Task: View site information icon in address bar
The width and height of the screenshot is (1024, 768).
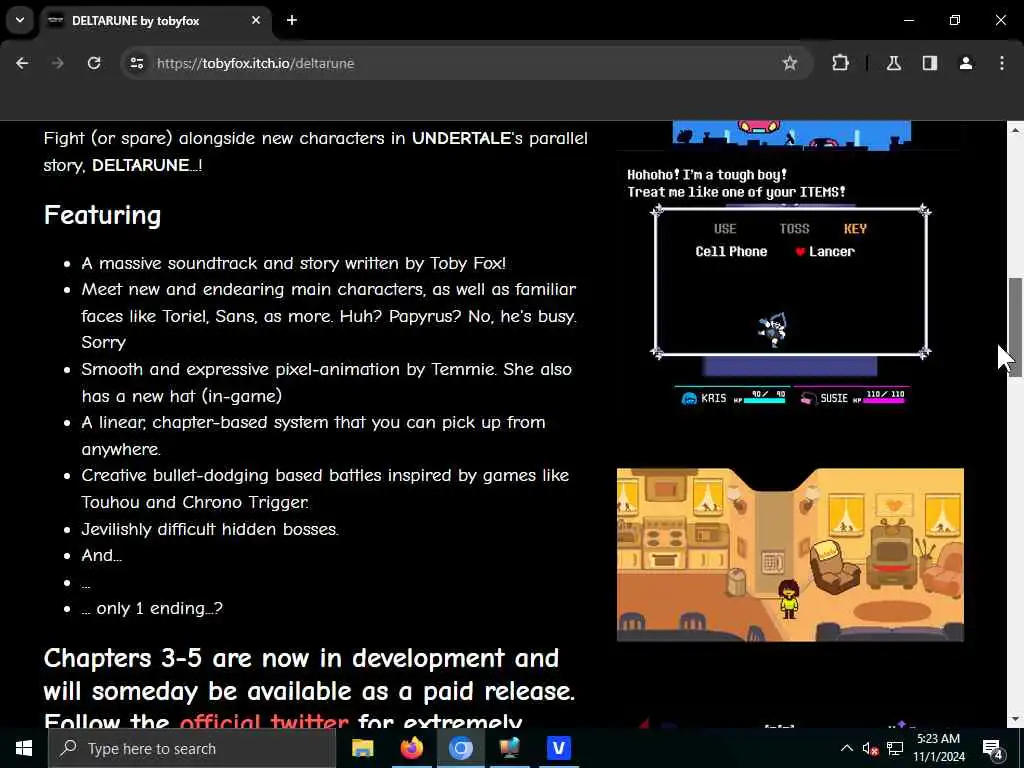Action: click(x=136, y=63)
